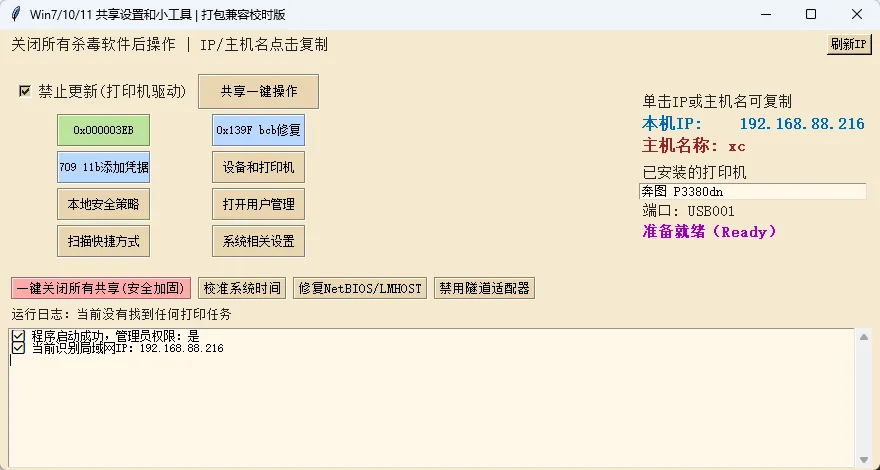Click 运行日志 status text
This screenshot has width=880, height=470.
(121, 314)
